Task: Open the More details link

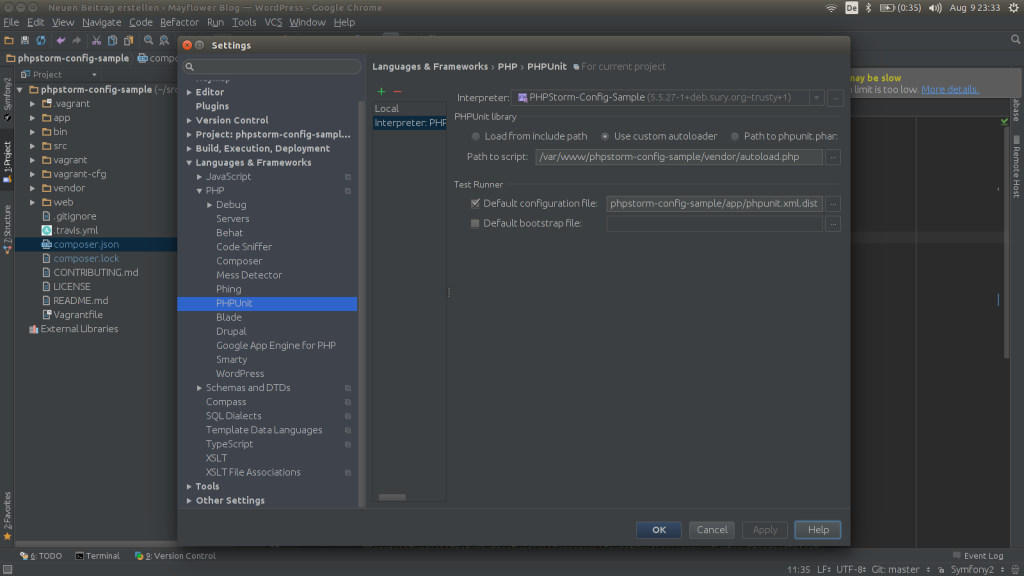Action: [x=950, y=89]
